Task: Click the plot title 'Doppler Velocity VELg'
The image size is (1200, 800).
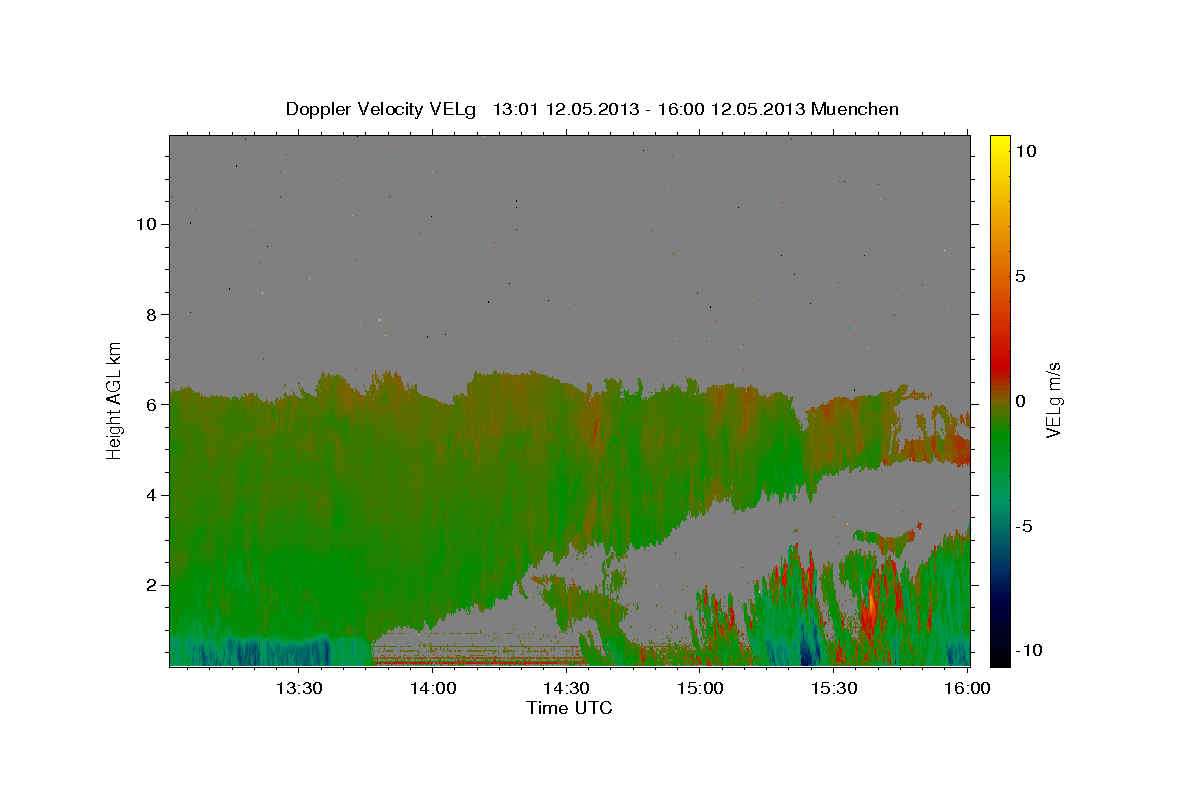Action: coord(380,109)
